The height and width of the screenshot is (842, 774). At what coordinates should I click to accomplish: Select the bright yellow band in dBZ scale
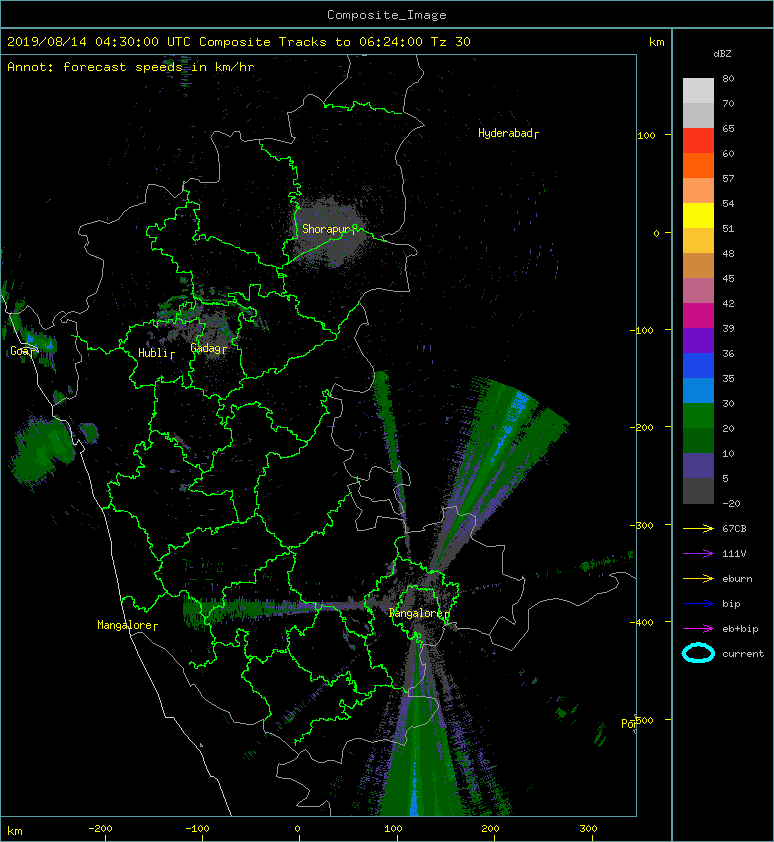698,215
